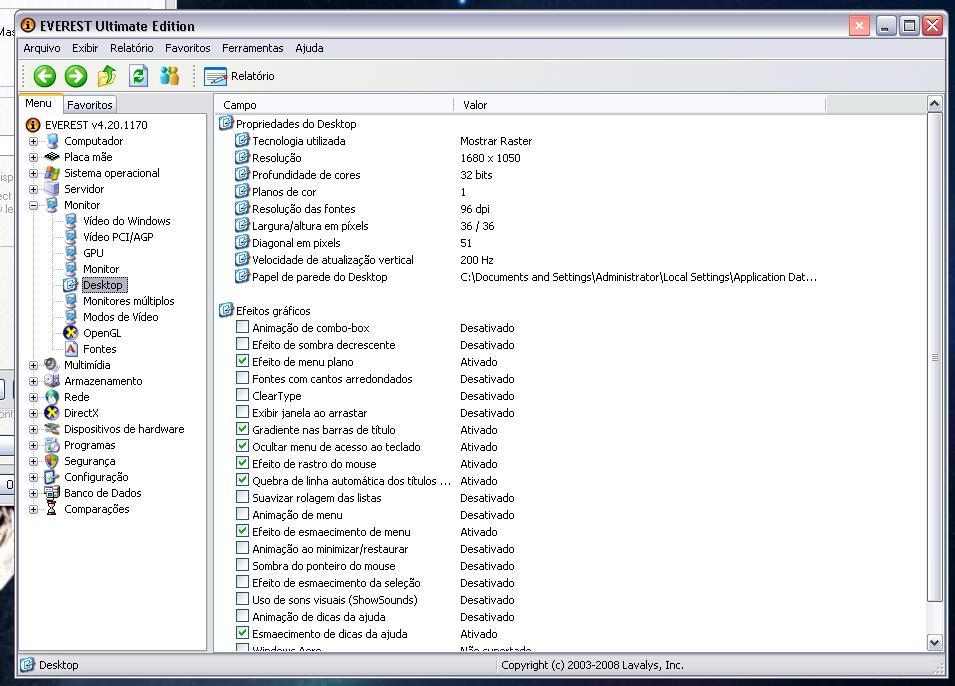Screen dimensions: 955x686
Task: Expand the Rede tree node
Action: coord(33,397)
